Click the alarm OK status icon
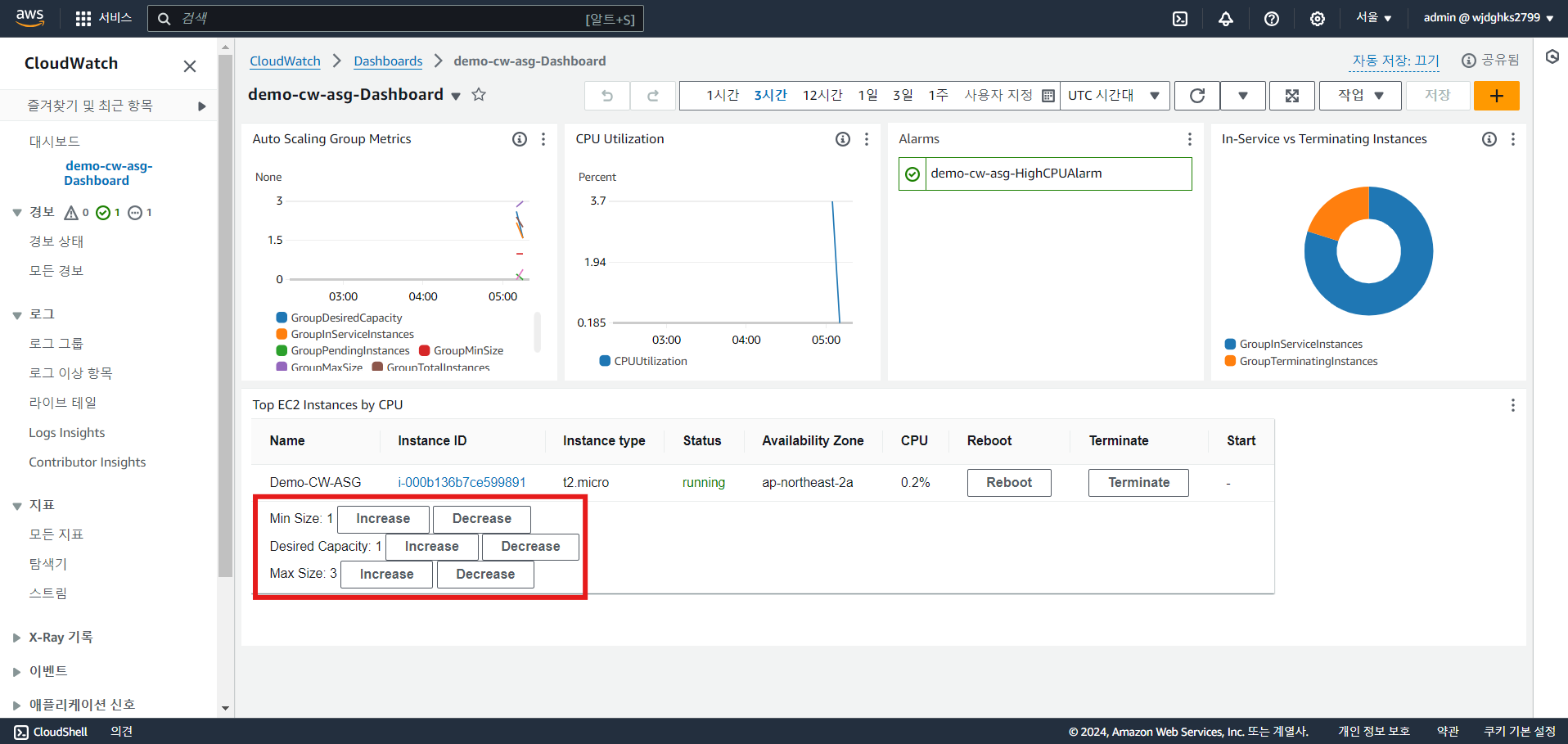This screenshot has height=744, width=1568. (x=912, y=174)
